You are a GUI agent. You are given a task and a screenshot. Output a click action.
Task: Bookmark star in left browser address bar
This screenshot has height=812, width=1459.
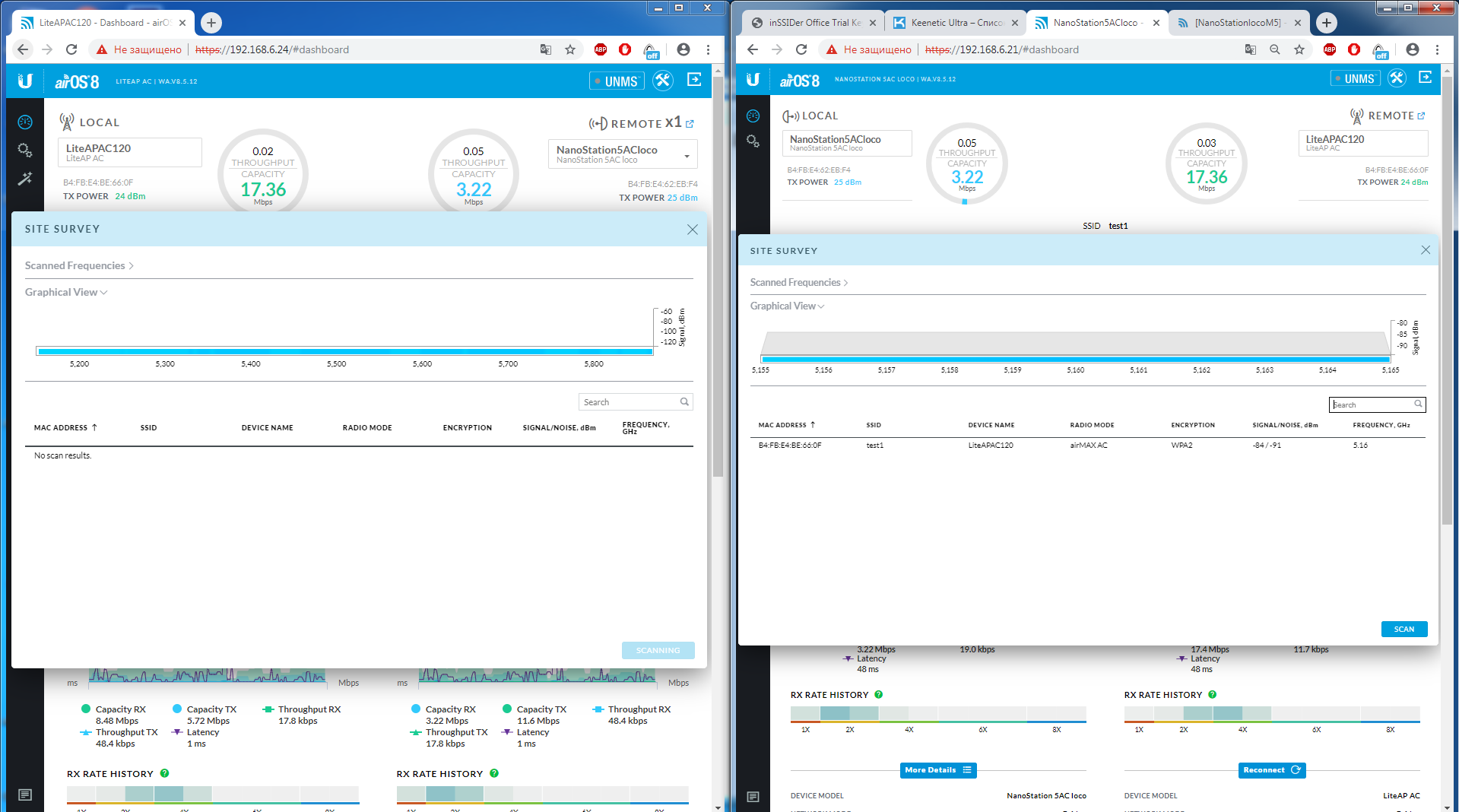(570, 49)
